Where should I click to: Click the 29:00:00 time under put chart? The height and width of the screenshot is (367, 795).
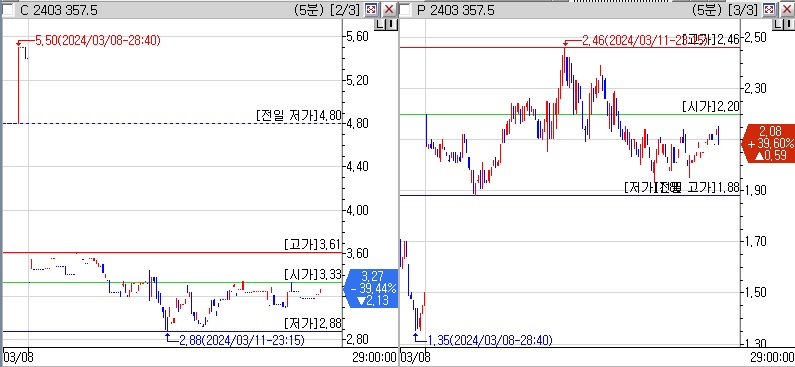coord(772,357)
